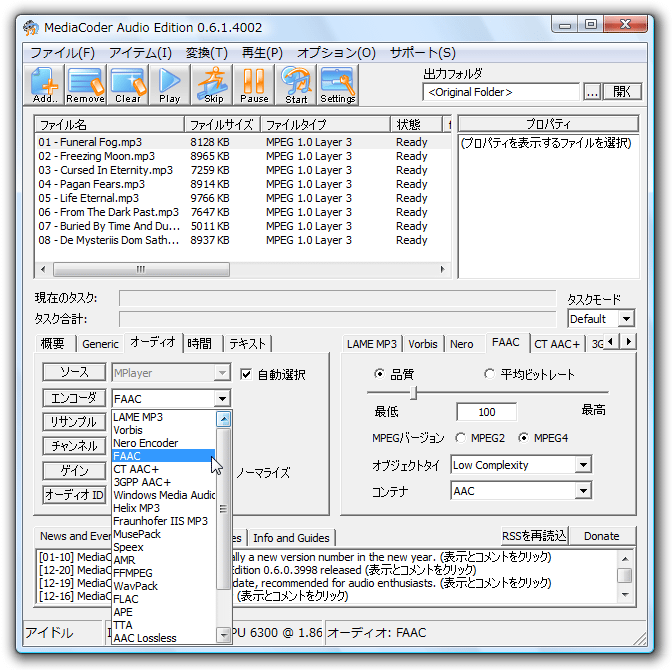Open the Info and Guides tab

[x=291, y=538]
